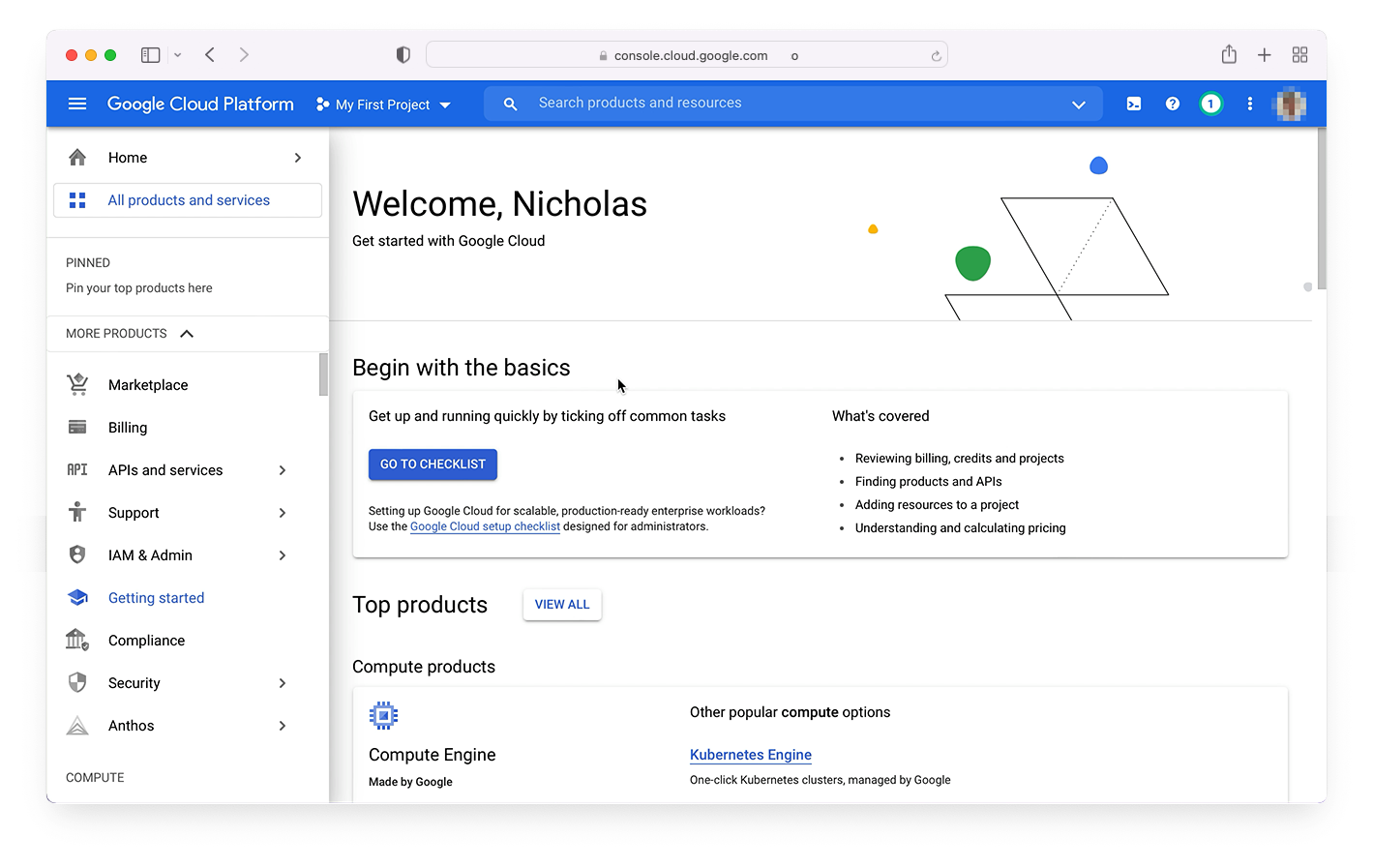Open a new tab with plus icon

(1264, 55)
